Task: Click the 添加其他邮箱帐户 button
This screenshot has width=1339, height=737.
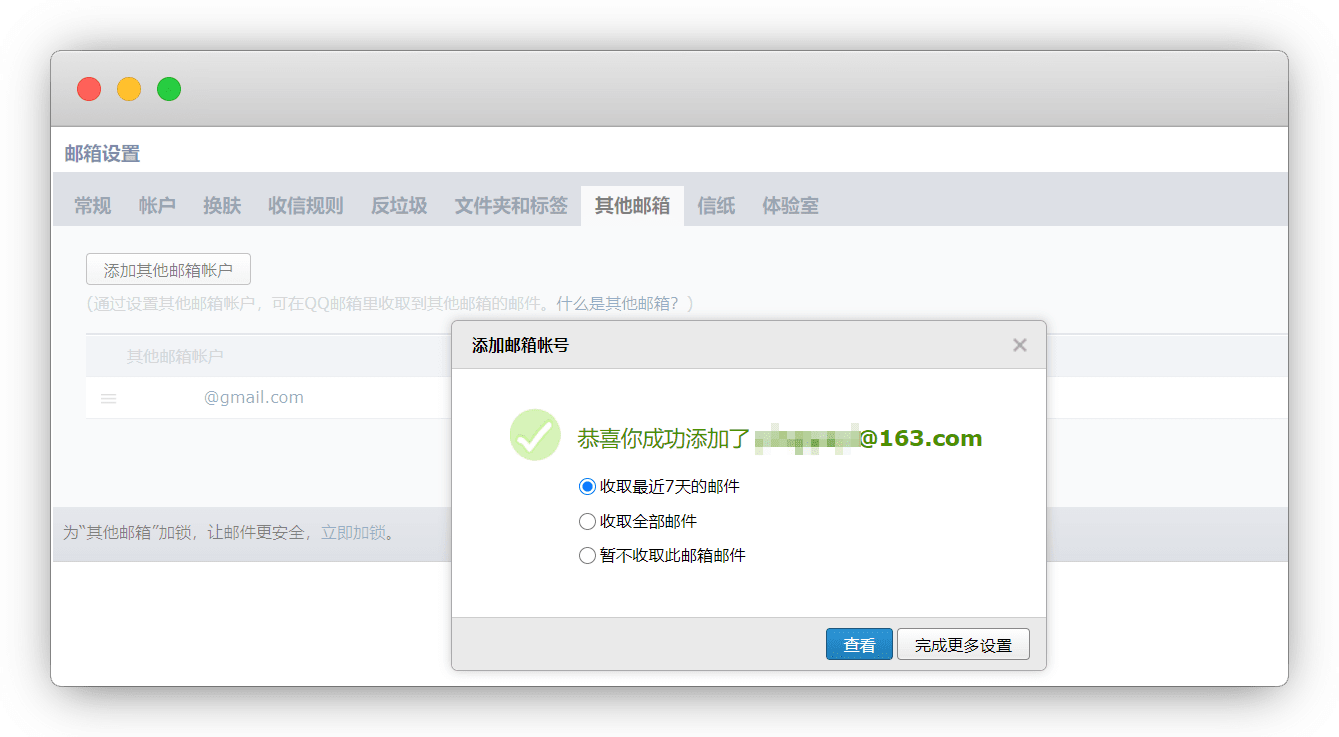Action: (x=168, y=270)
